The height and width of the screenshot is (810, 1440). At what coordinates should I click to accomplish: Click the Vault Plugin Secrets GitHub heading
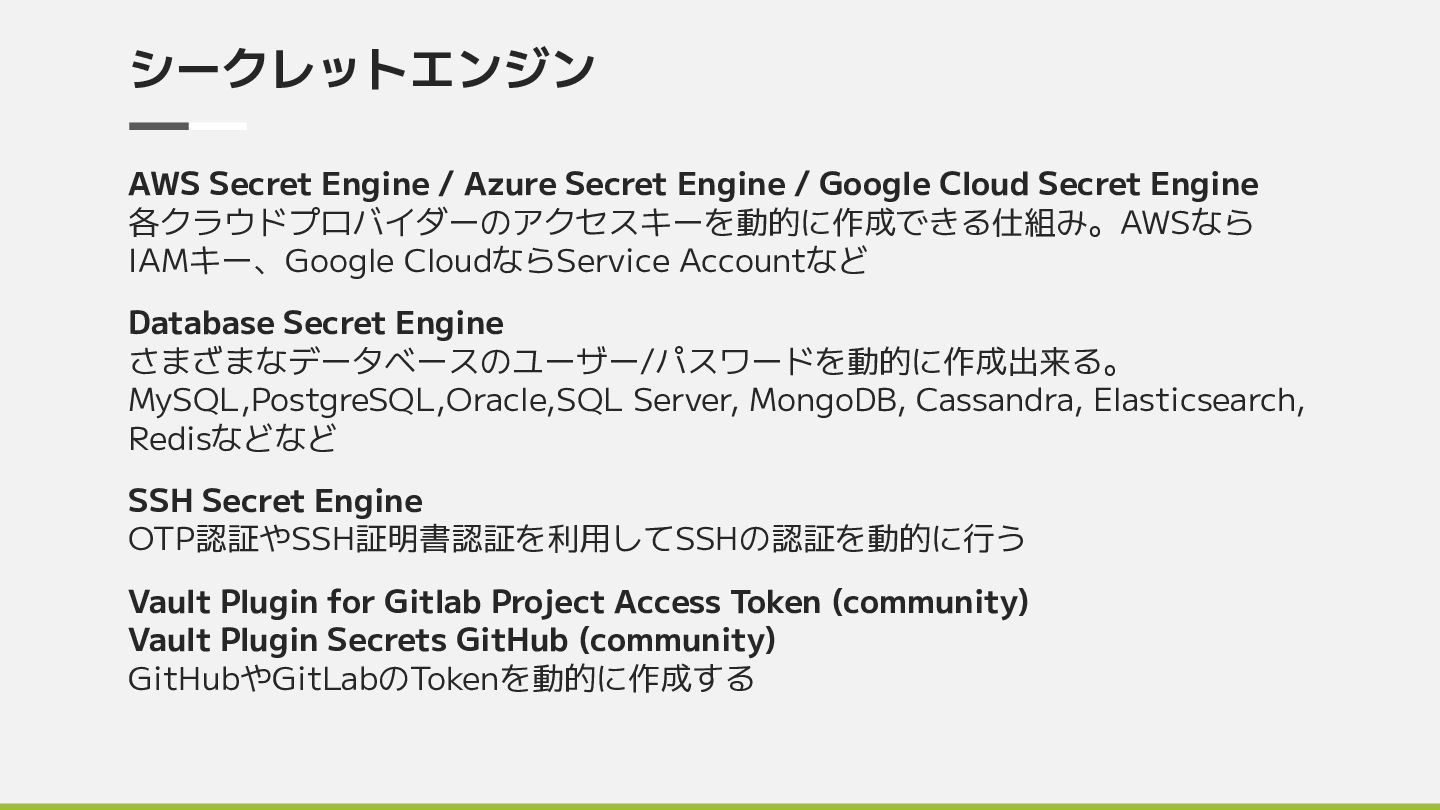pyautogui.click(x=451, y=640)
